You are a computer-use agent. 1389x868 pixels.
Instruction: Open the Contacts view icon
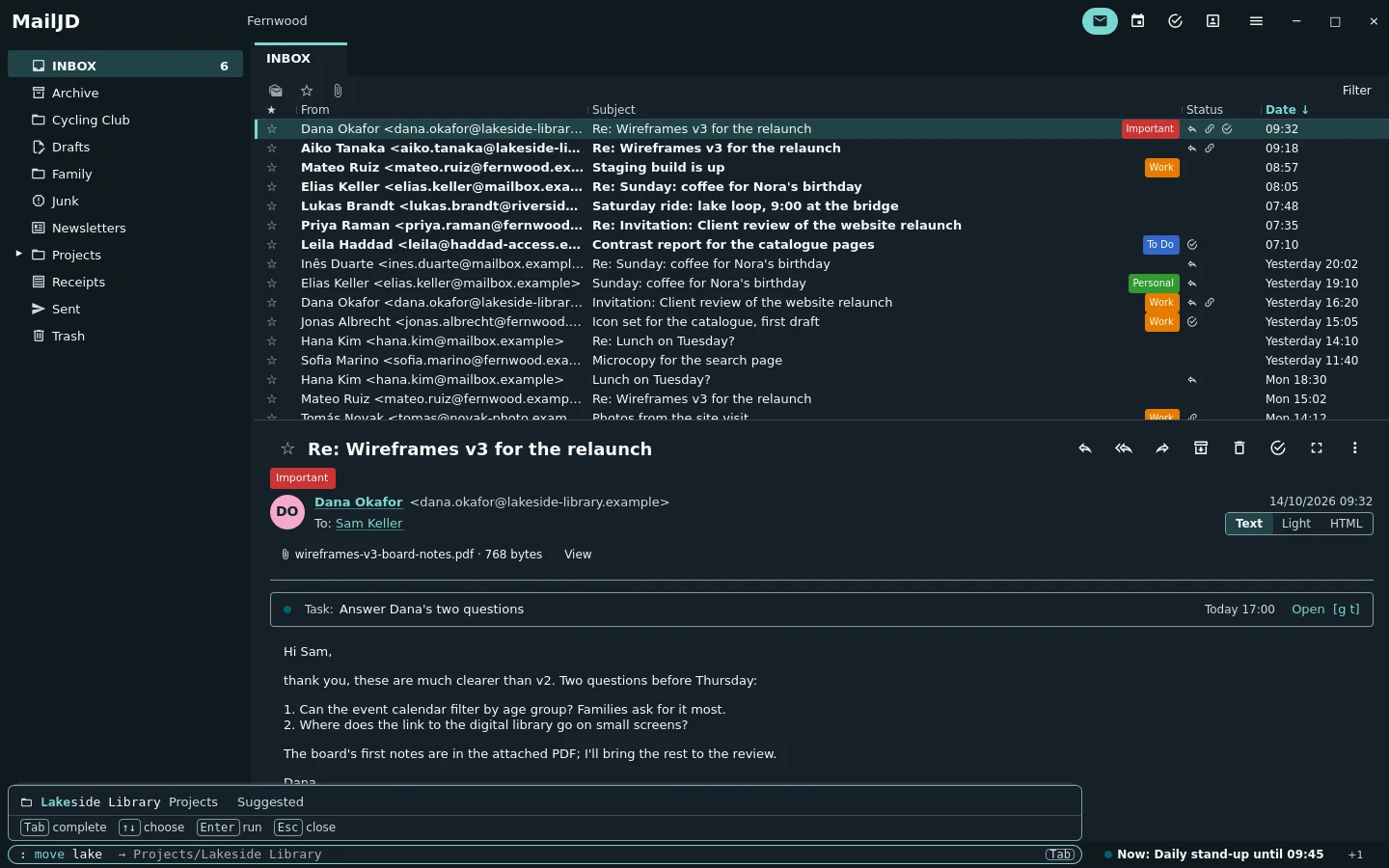coord(1212,21)
